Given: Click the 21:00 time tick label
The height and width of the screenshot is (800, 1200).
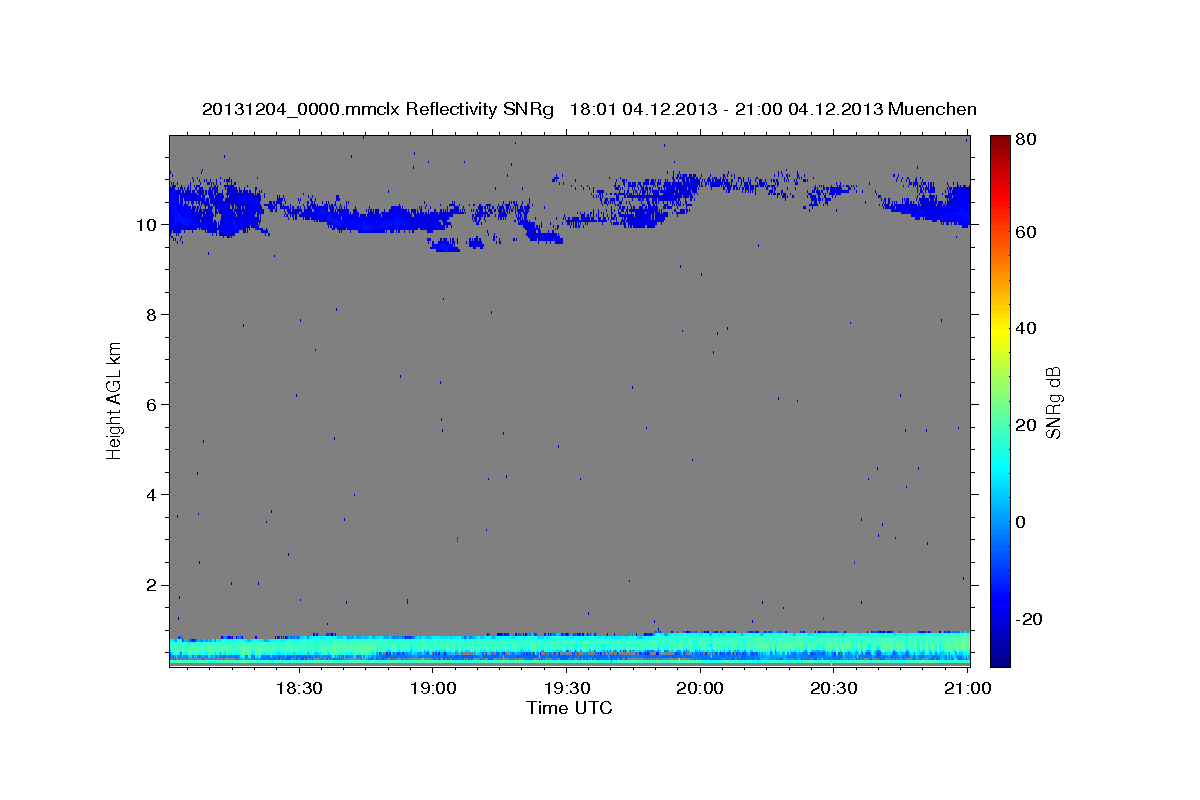Looking at the screenshot, I should (968, 688).
